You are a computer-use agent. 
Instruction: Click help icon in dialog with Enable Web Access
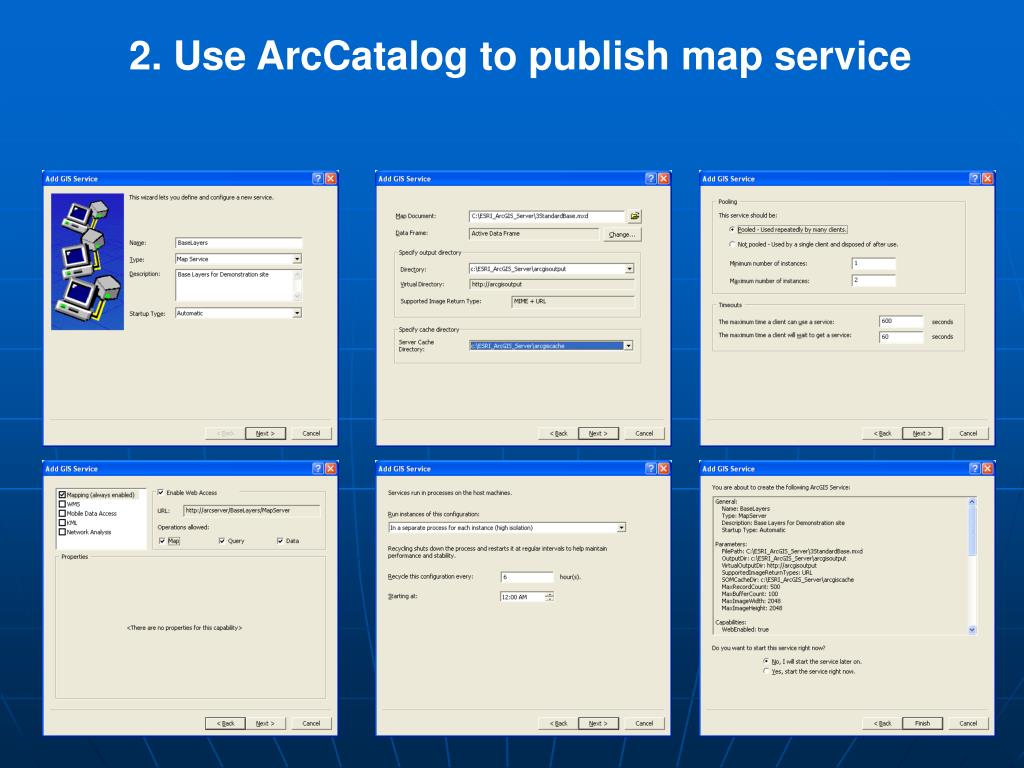tap(317, 468)
